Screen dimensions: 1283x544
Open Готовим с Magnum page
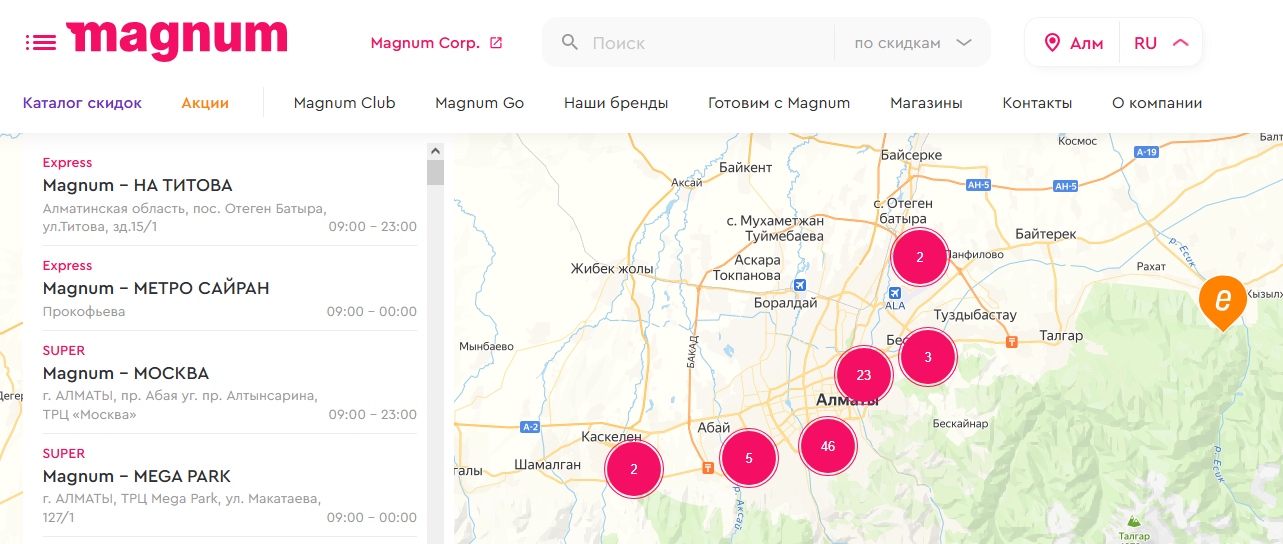pos(779,103)
